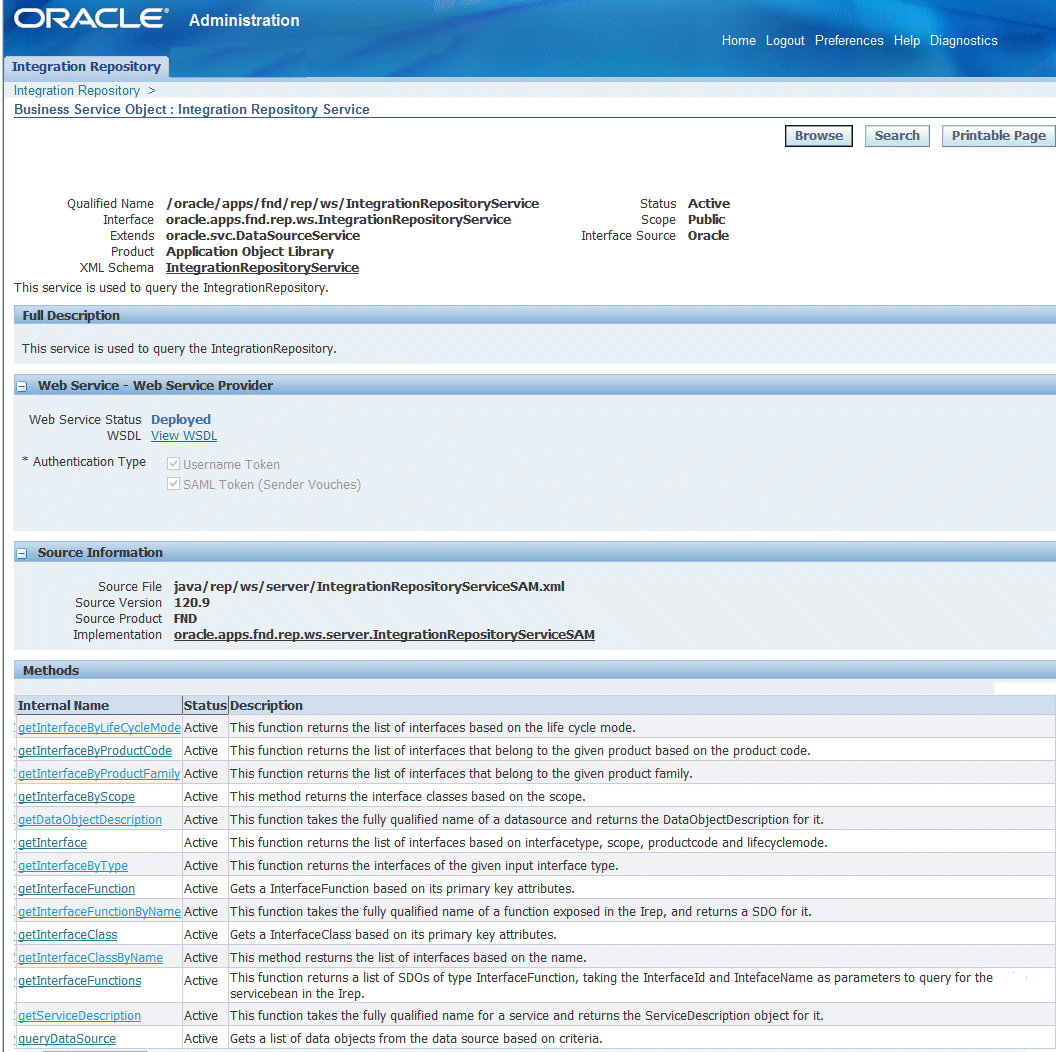Collapse the Web Service Provider section
Viewport: 1056px width, 1052px height.
pyautogui.click(x=22, y=387)
